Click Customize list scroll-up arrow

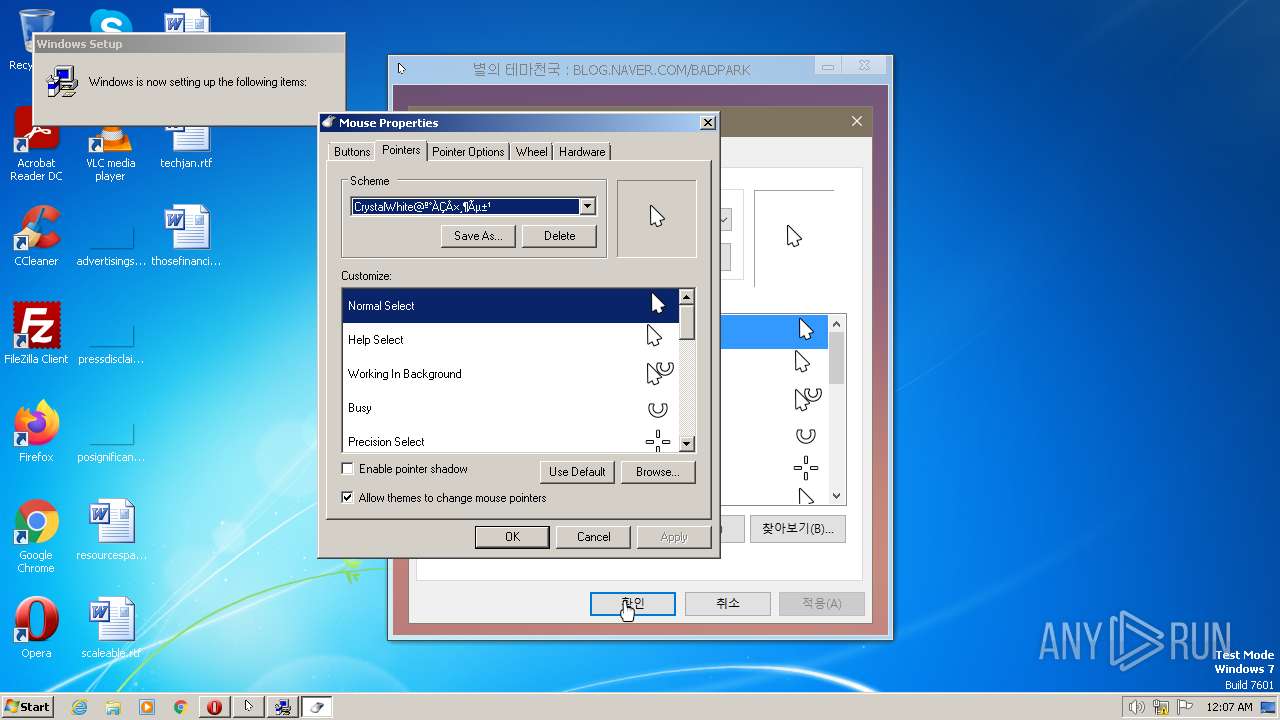tap(686, 297)
